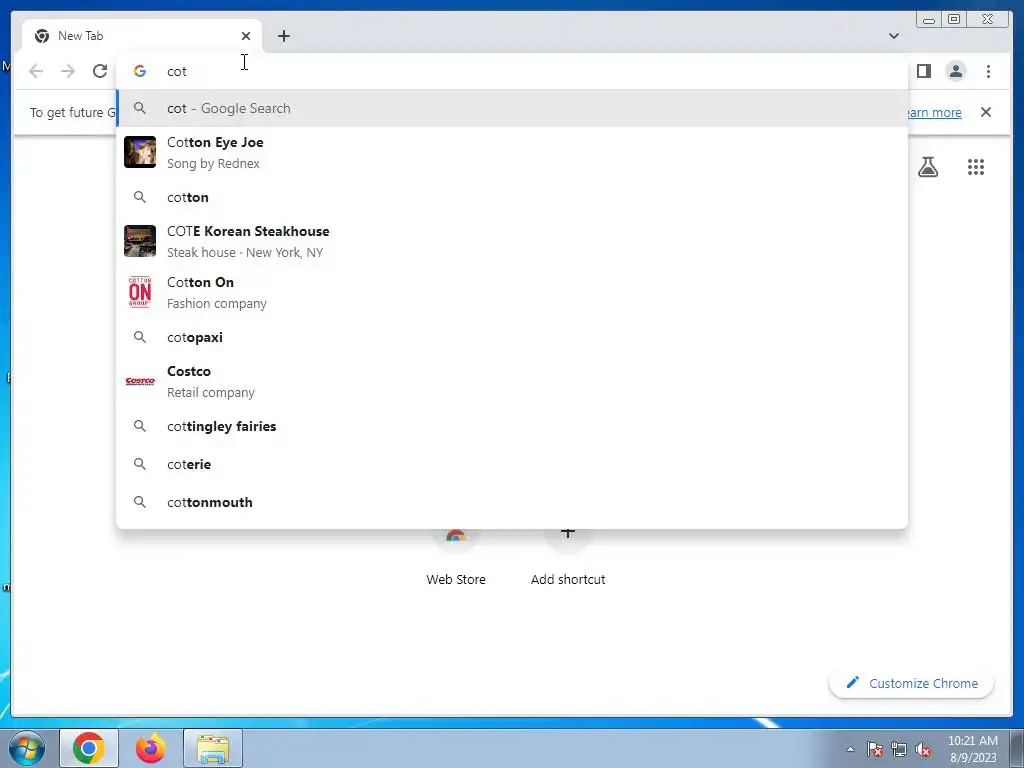Click the Cotton Eye Joe thumbnail
The height and width of the screenshot is (768, 1024).
tap(140, 152)
